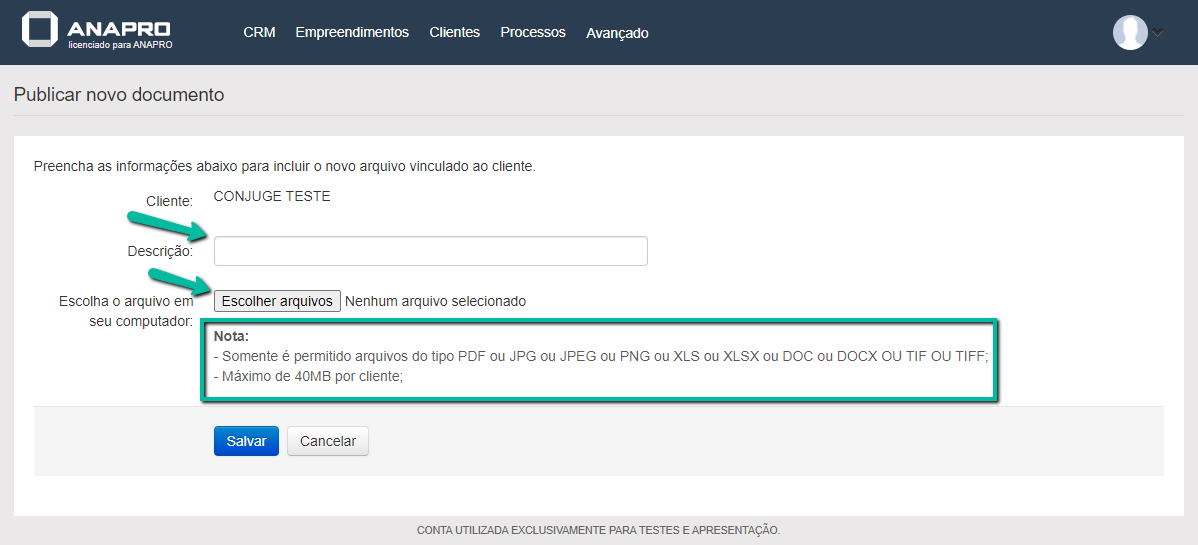Click the Descrição field label

pos(160,251)
